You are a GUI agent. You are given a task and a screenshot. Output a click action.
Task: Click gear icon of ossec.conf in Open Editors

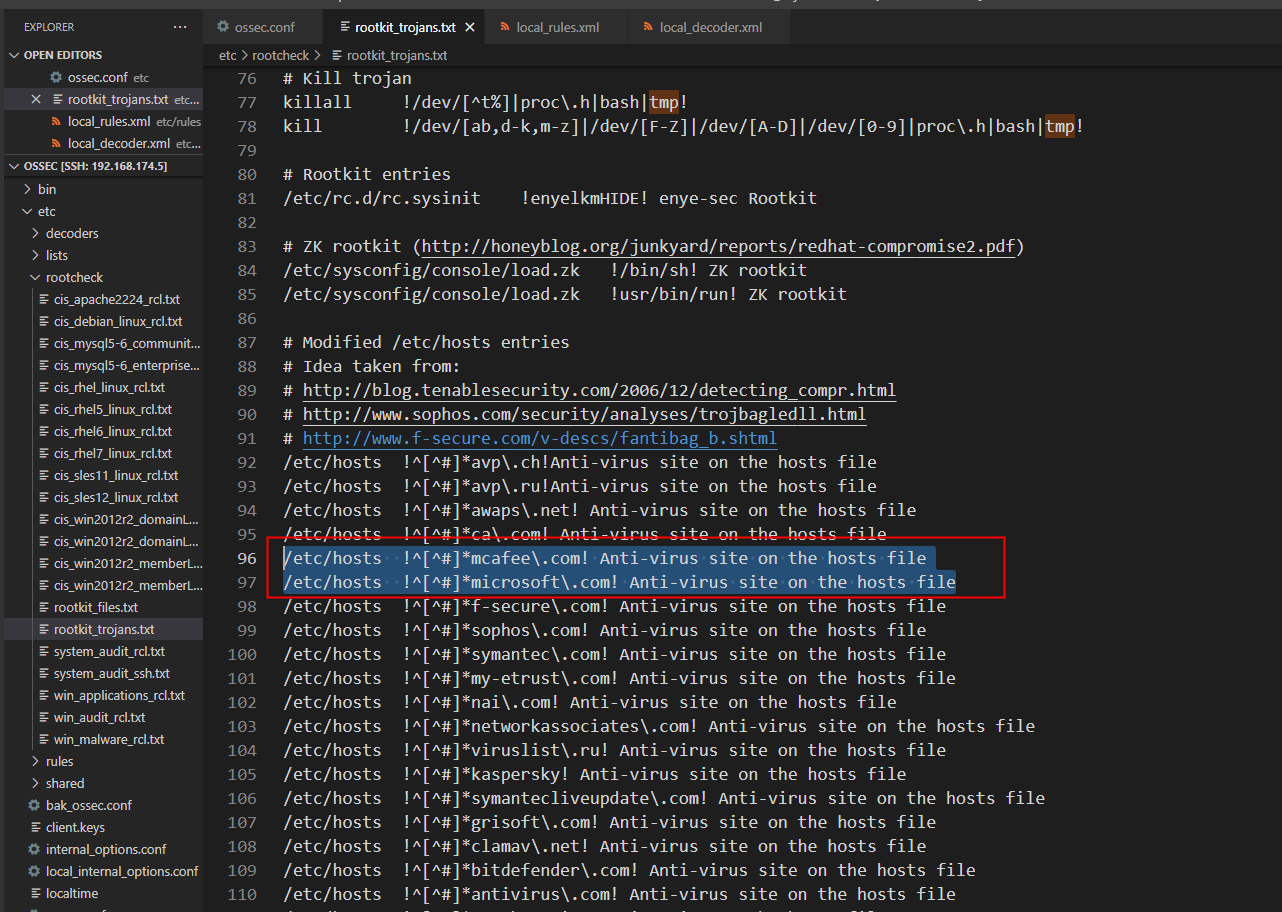click(x=56, y=77)
